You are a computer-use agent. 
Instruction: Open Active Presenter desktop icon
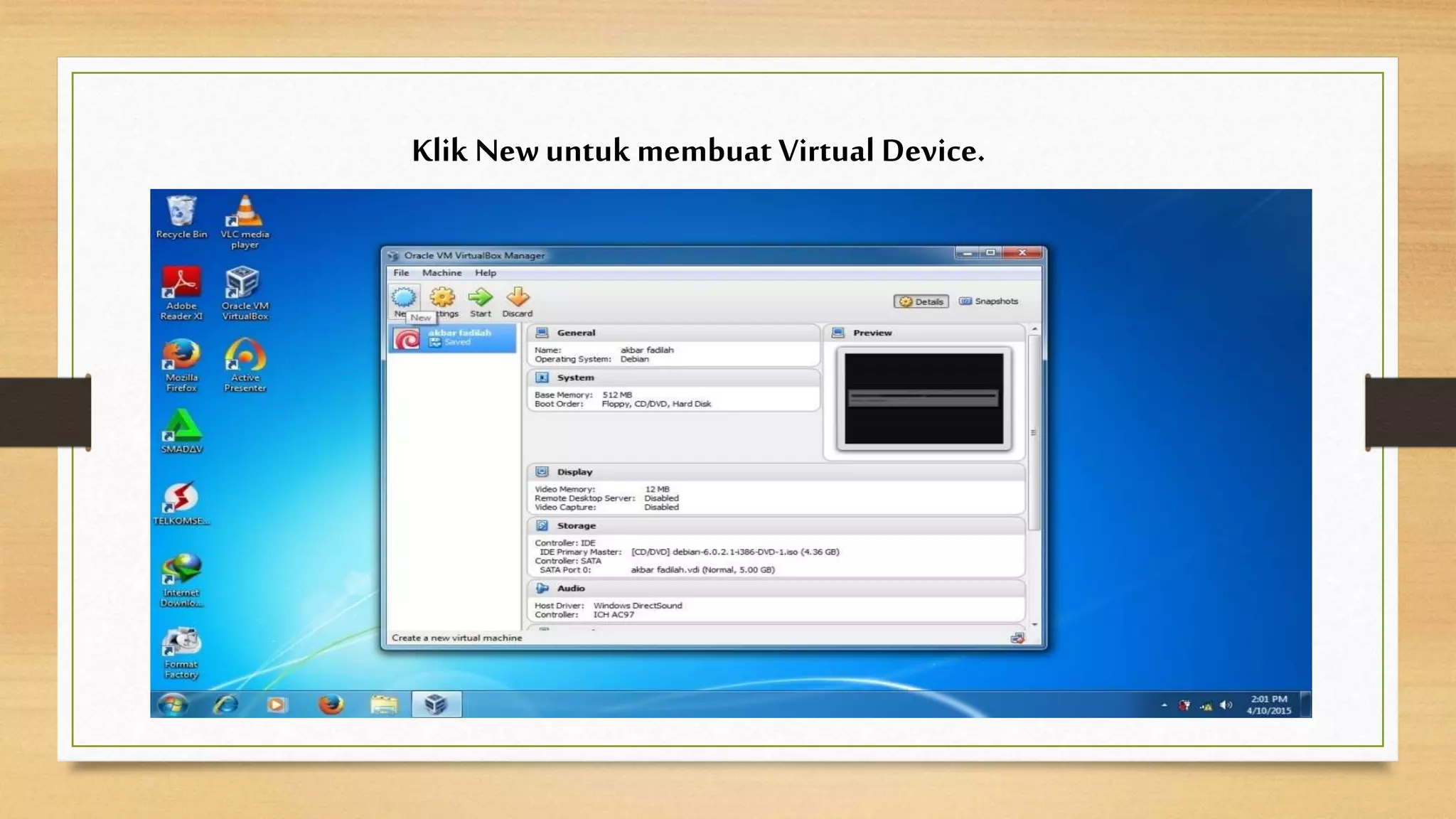(245, 365)
